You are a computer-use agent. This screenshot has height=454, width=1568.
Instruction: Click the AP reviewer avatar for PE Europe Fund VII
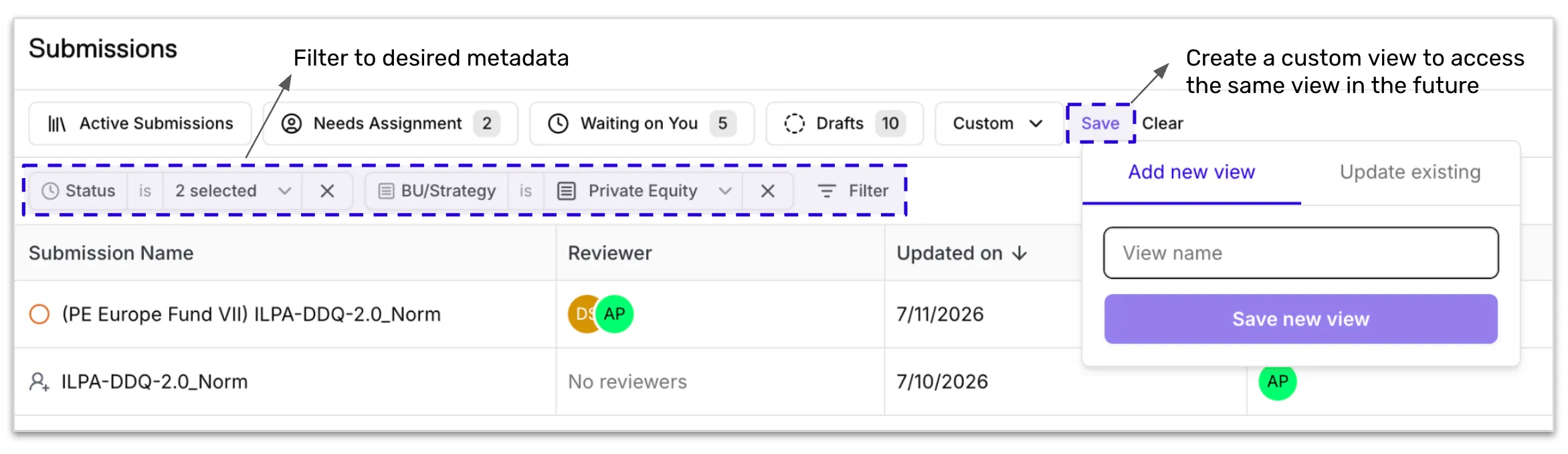point(614,314)
